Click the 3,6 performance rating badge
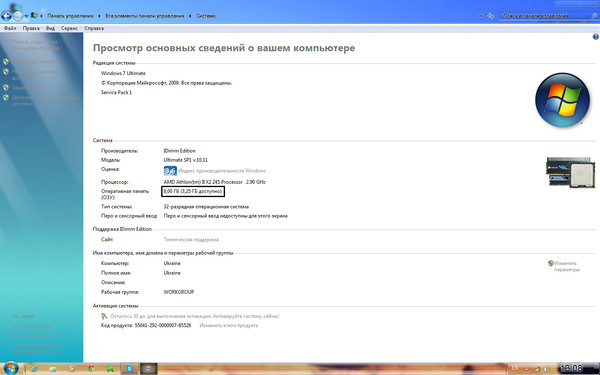 pyautogui.click(x=170, y=171)
